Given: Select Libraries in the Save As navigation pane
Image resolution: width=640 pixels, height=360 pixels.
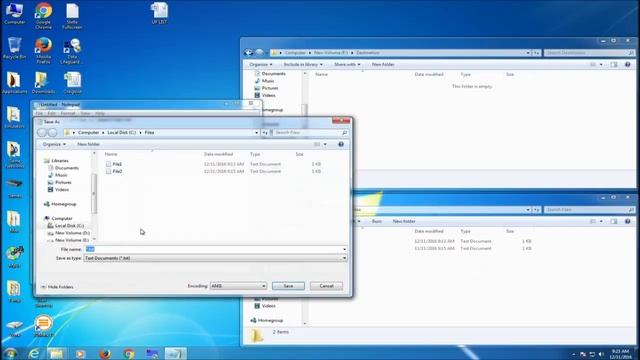Looking at the screenshot, I should 56,161.
